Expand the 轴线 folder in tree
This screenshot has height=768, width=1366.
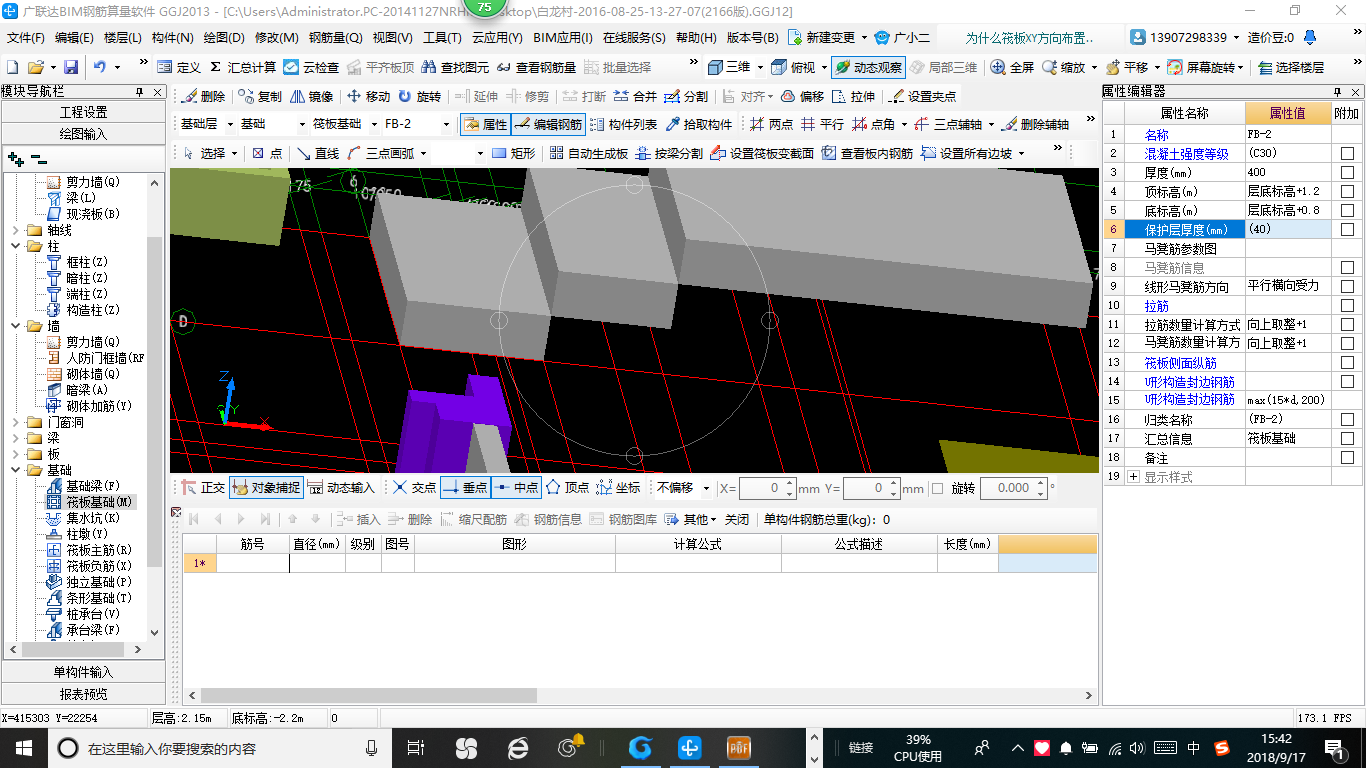click(x=17, y=230)
